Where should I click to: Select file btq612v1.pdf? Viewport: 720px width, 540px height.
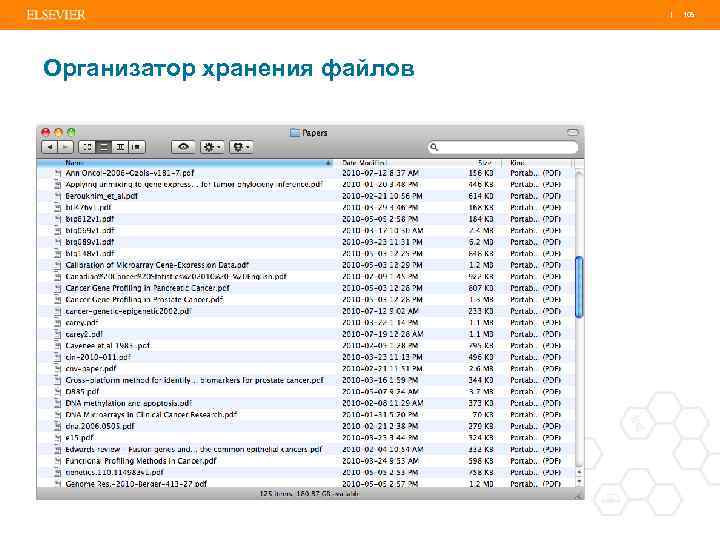90,219
